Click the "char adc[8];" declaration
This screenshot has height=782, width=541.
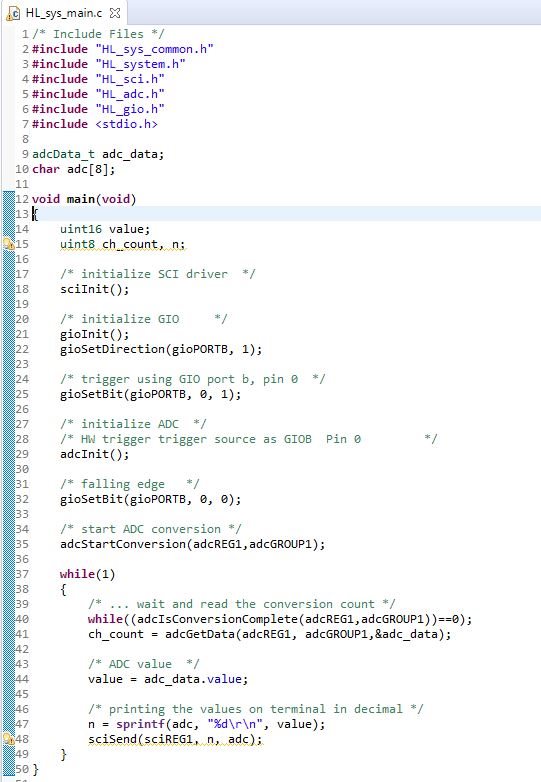click(74, 169)
